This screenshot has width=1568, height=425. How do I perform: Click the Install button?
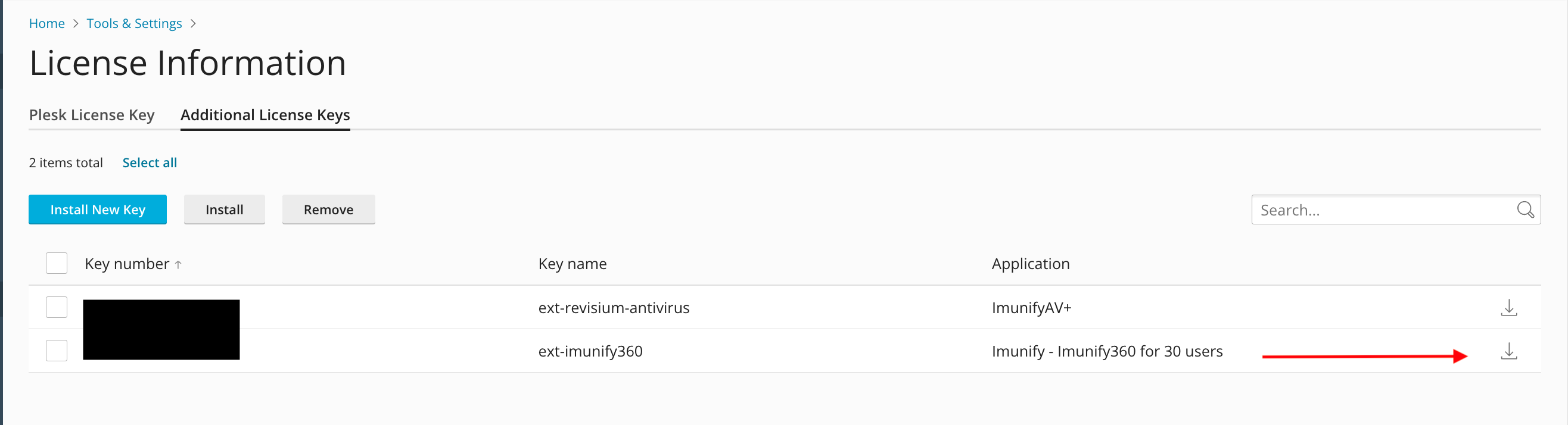[x=224, y=210]
